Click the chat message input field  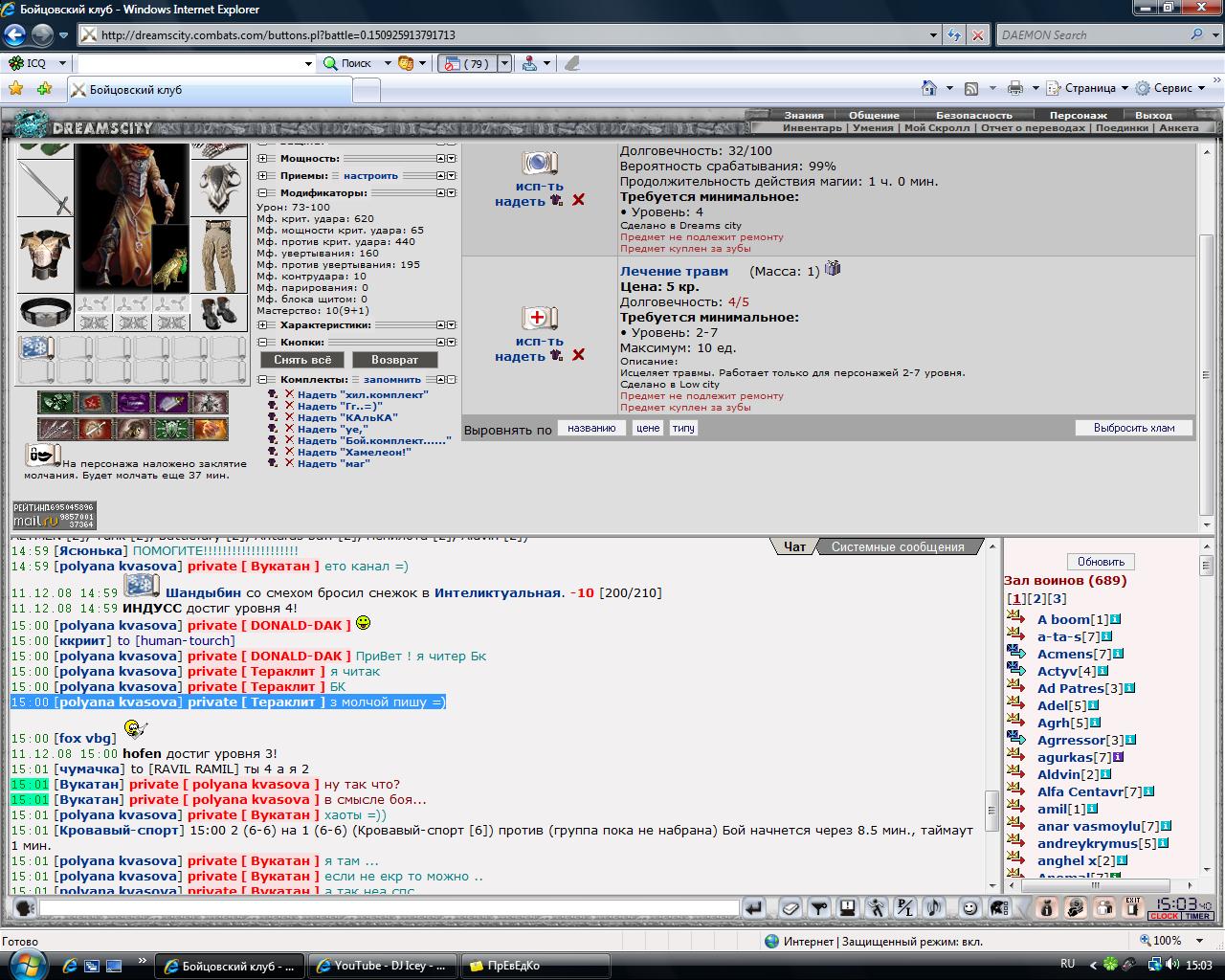pyautogui.click(x=389, y=907)
